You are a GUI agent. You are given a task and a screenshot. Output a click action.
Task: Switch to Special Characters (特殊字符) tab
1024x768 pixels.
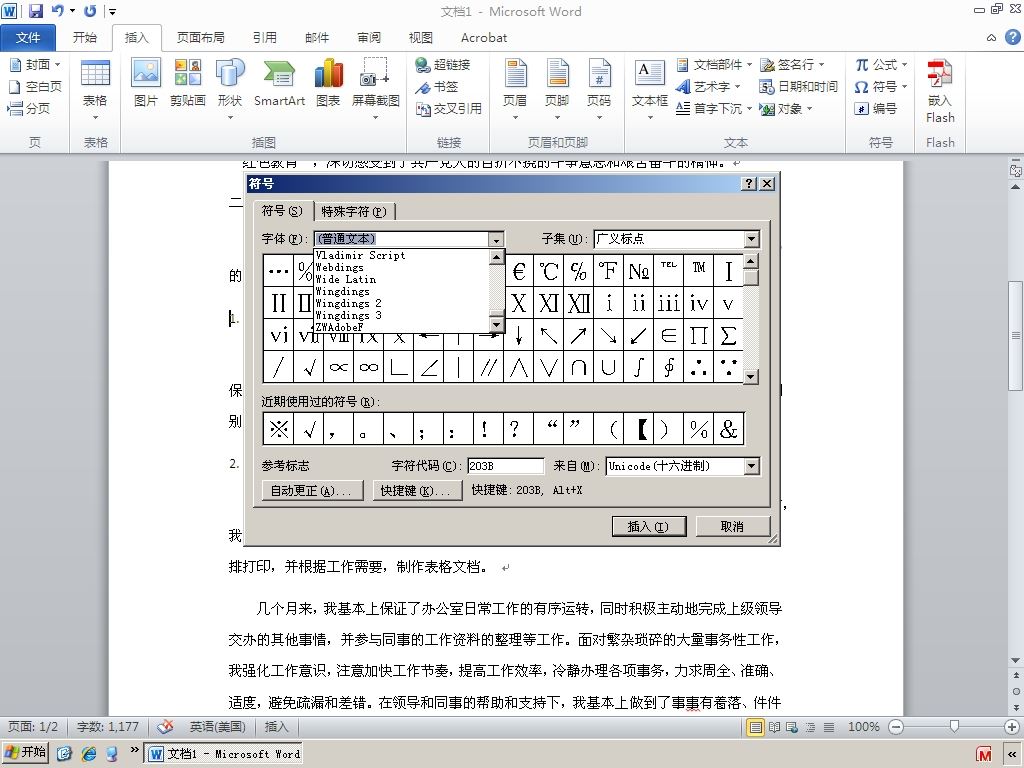click(354, 212)
